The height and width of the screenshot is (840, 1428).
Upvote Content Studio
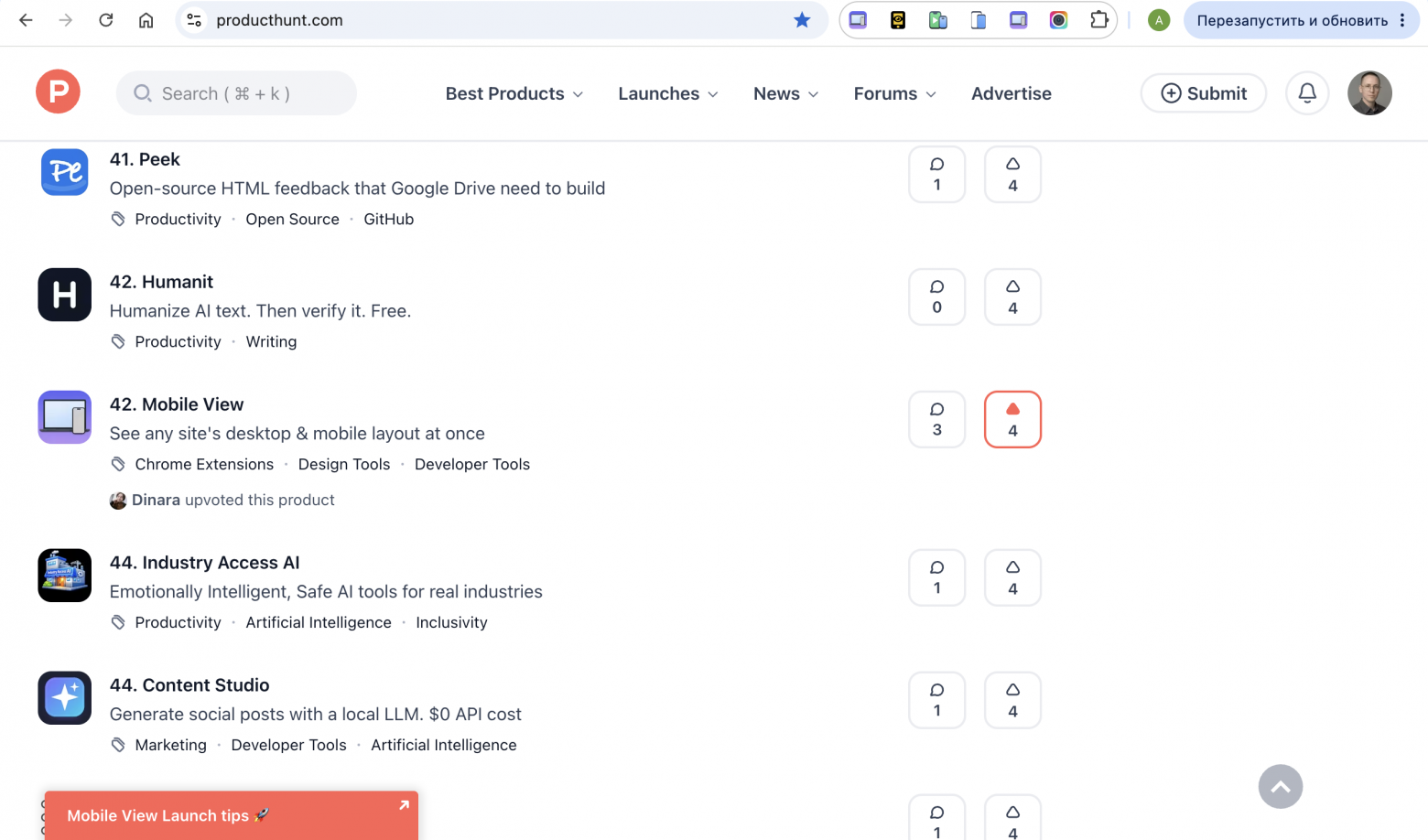pyautogui.click(x=1012, y=700)
